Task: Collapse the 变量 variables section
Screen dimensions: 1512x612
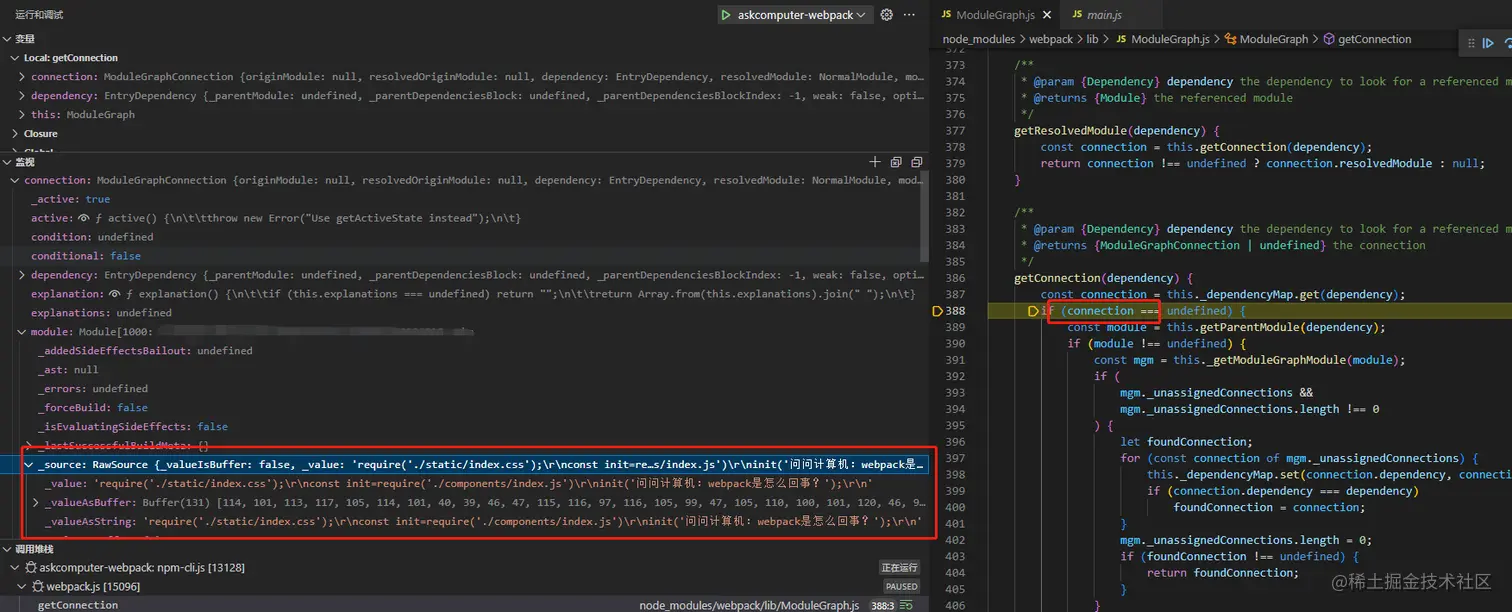Action: [x=7, y=39]
